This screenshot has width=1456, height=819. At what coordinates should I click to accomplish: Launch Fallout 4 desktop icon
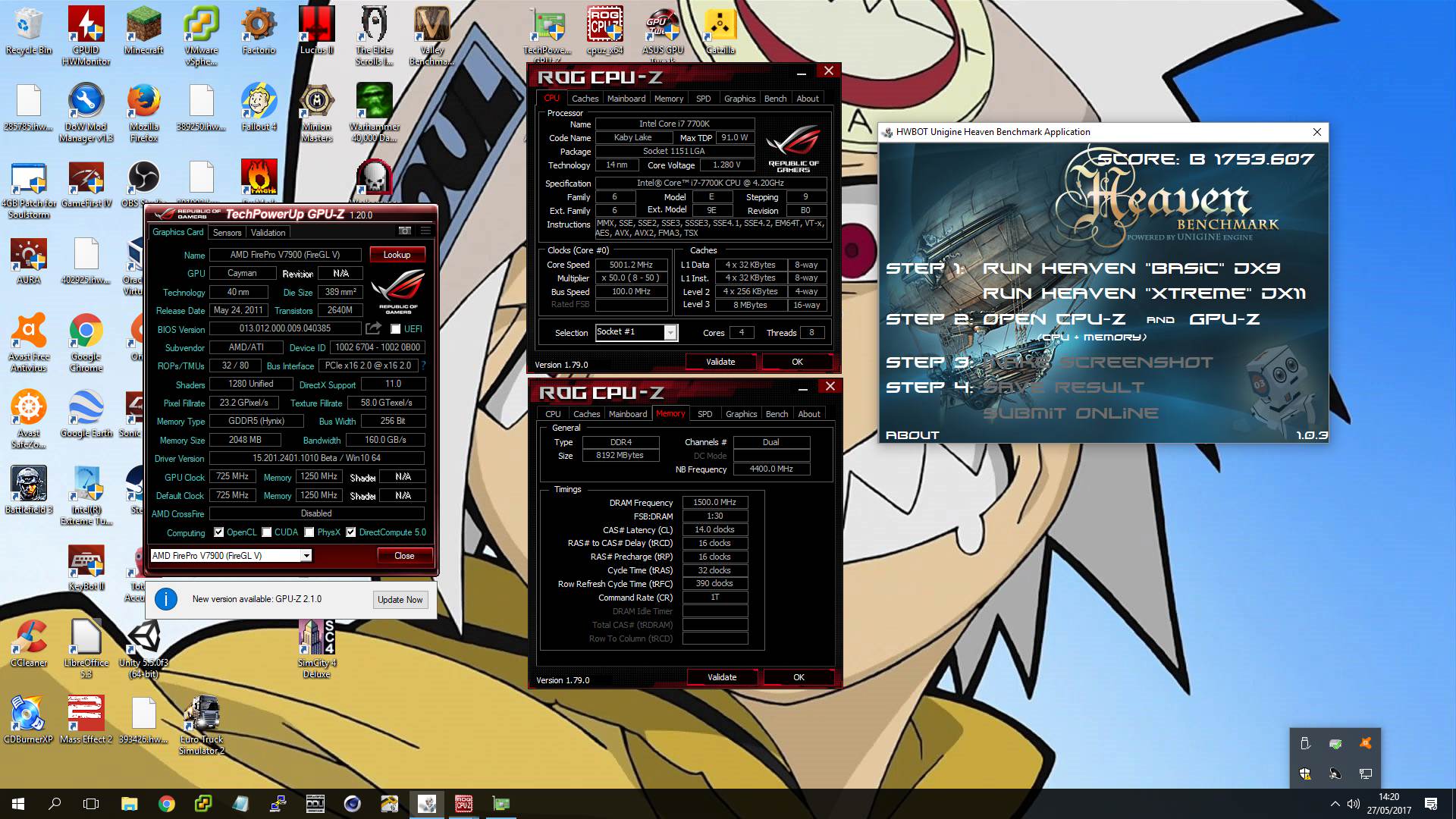[x=259, y=108]
